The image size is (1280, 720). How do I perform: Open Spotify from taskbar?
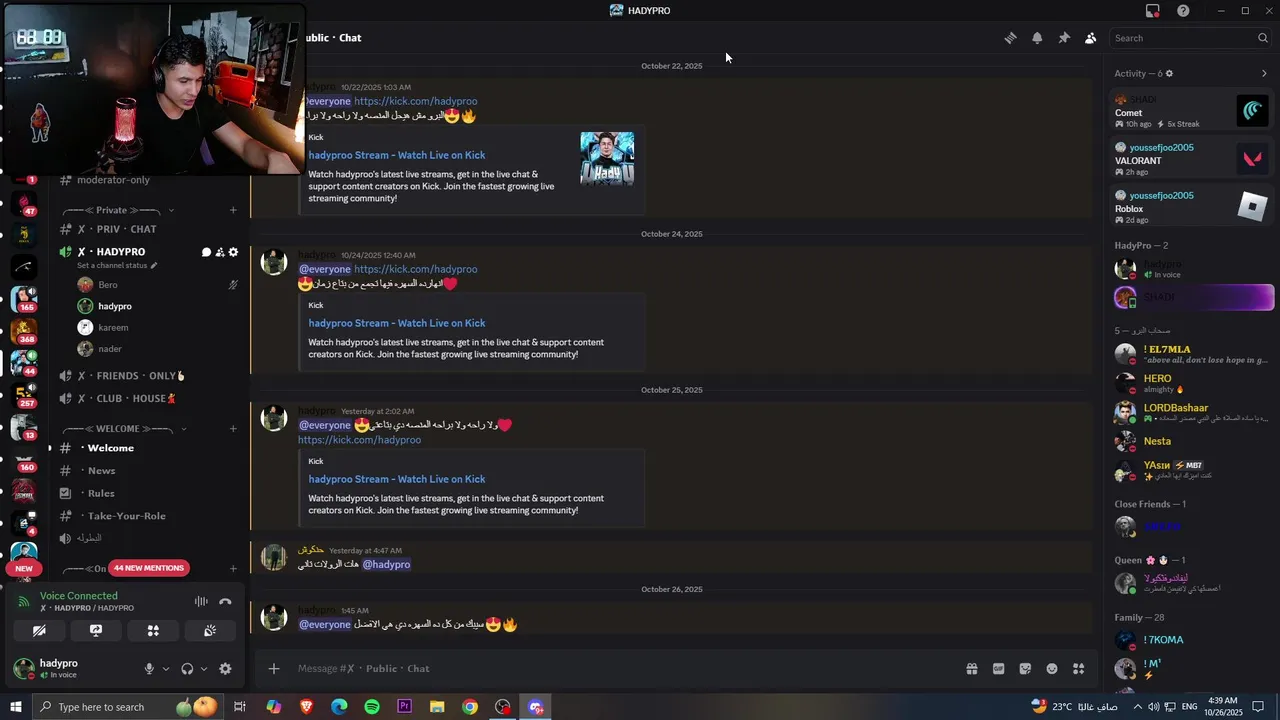372,707
